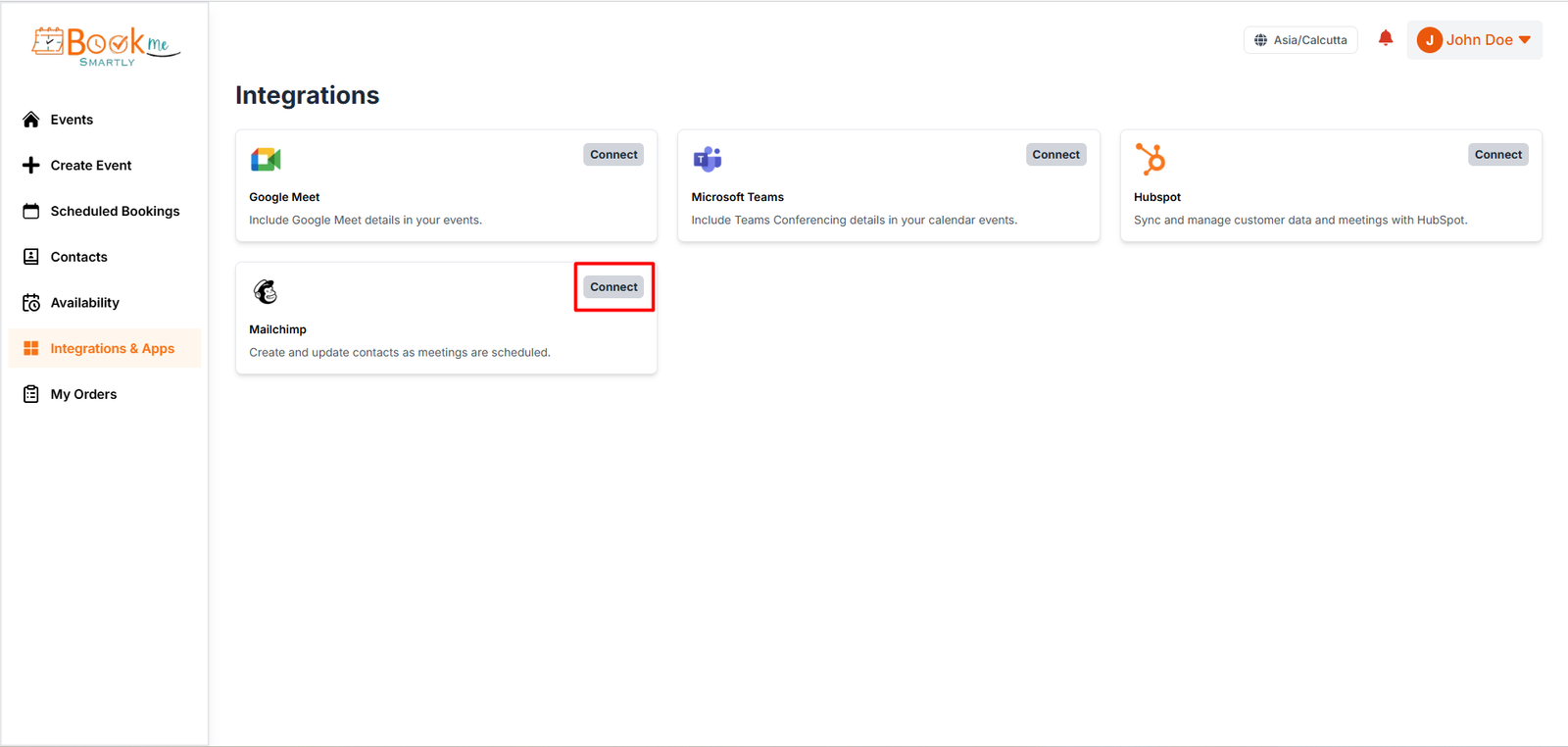Image resolution: width=1568 pixels, height=747 pixels.
Task: Click the HubSpot logo icon
Action: (x=1151, y=159)
